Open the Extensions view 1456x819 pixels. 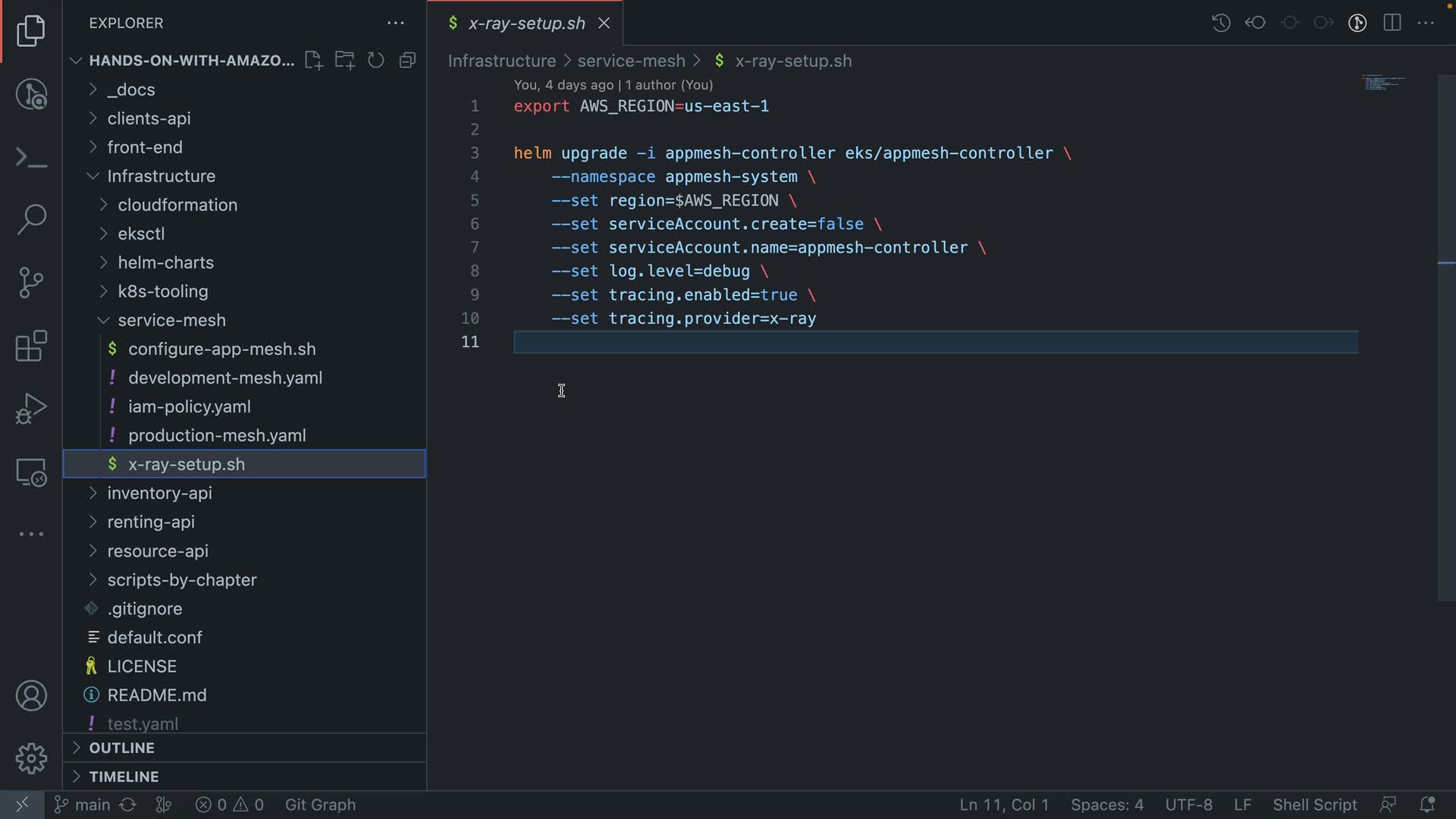point(31,346)
